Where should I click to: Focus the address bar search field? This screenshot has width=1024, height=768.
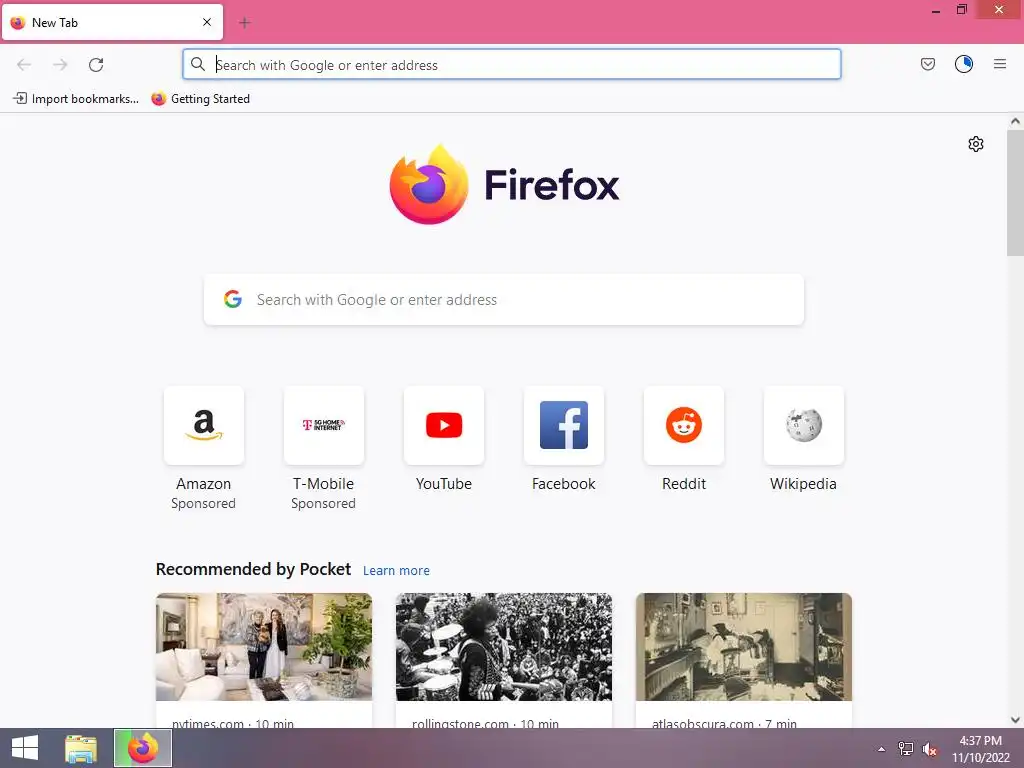(511, 65)
